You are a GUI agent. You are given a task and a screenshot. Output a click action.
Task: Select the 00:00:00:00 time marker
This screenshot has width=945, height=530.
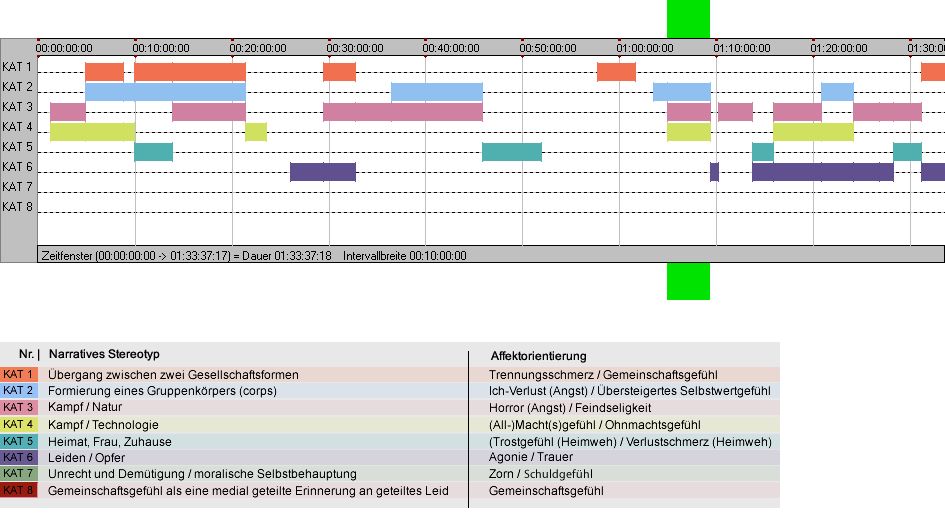coord(64,48)
